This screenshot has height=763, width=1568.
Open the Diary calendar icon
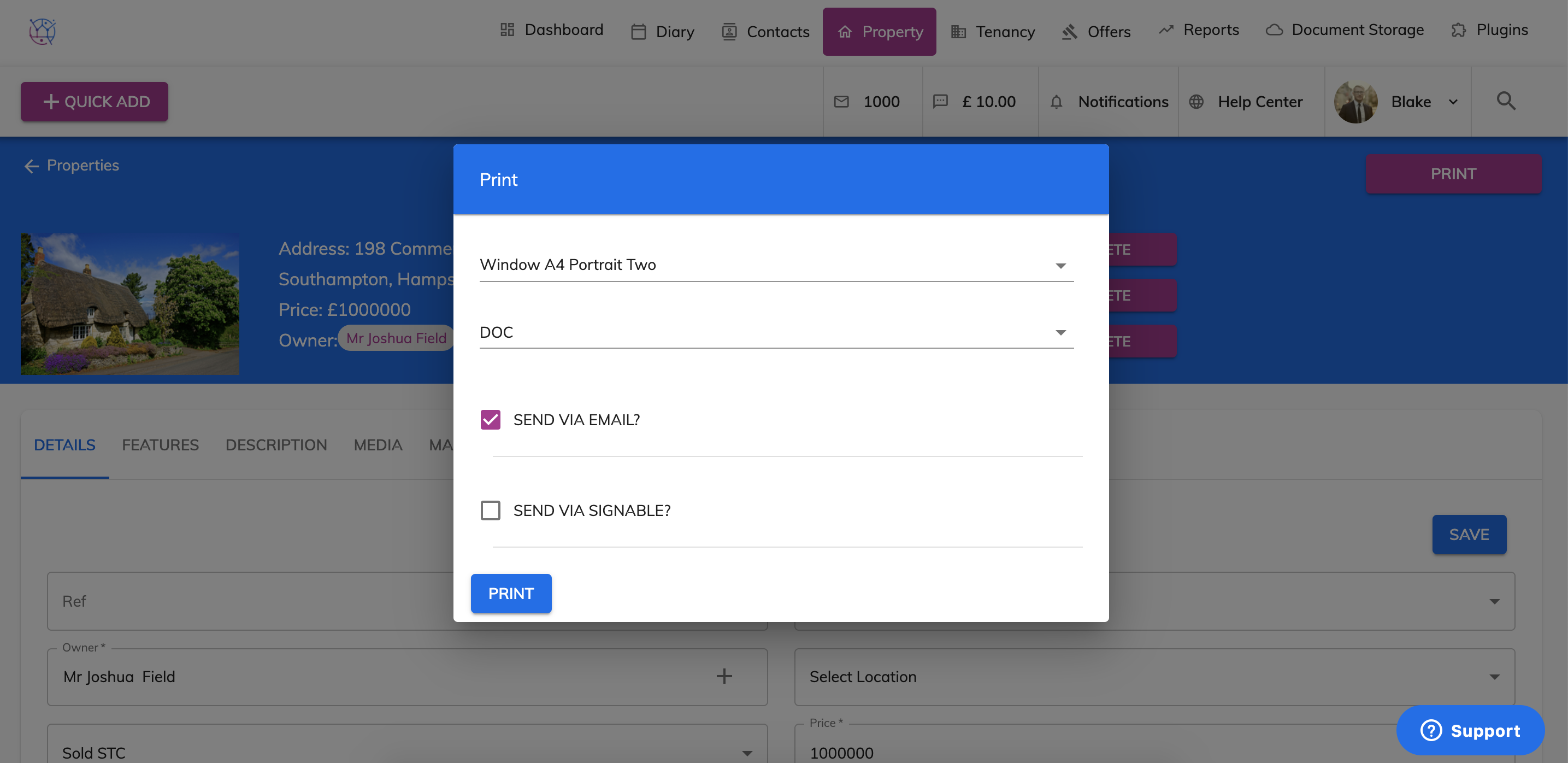click(639, 31)
